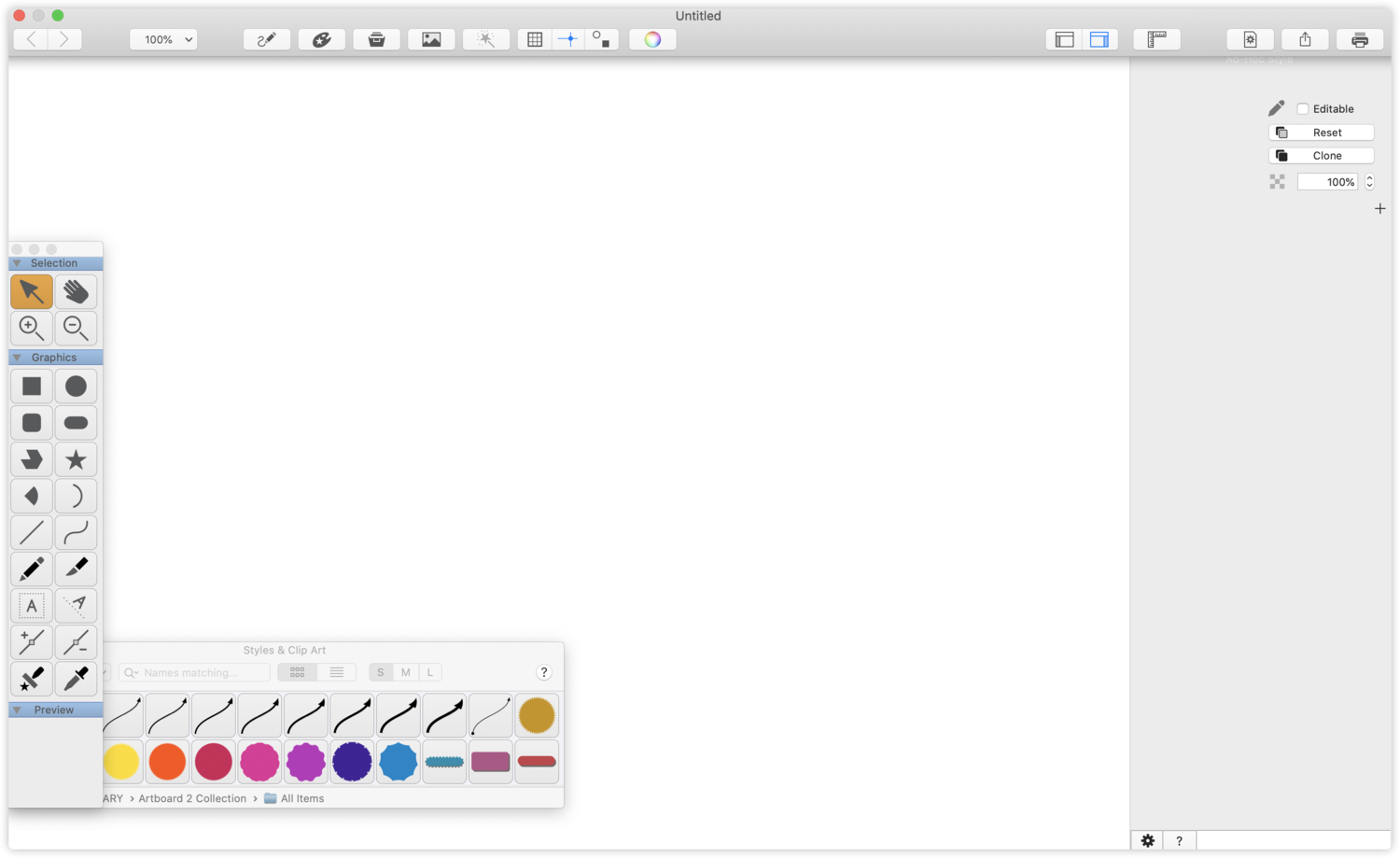Screen dimensions: 1400x858
Task: Choose the zoom out magnifier tool
Action: tap(76, 328)
